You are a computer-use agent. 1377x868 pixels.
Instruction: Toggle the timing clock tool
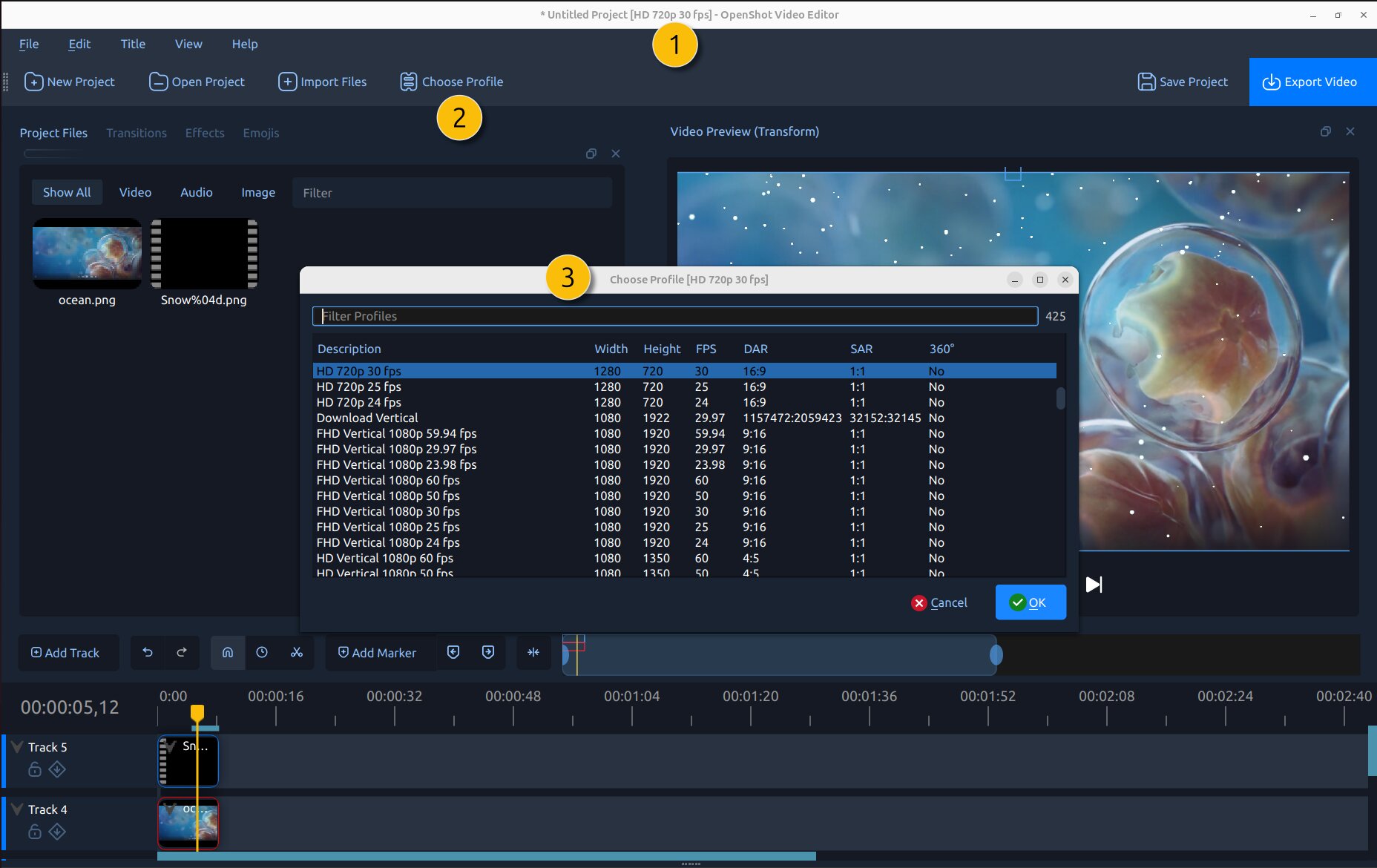262,652
